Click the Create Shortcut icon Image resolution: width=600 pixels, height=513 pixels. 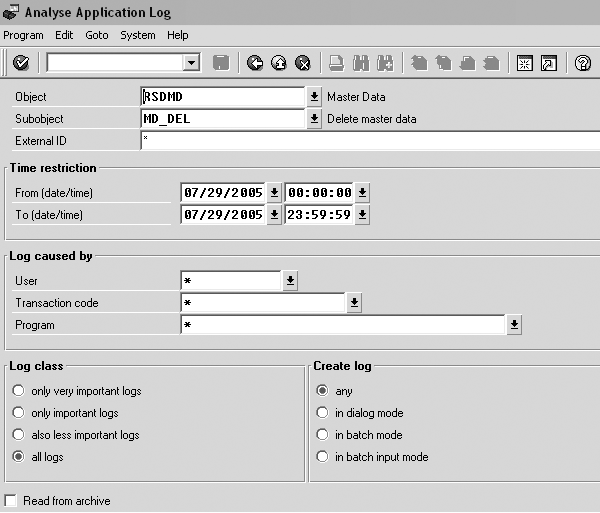pos(549,63)
